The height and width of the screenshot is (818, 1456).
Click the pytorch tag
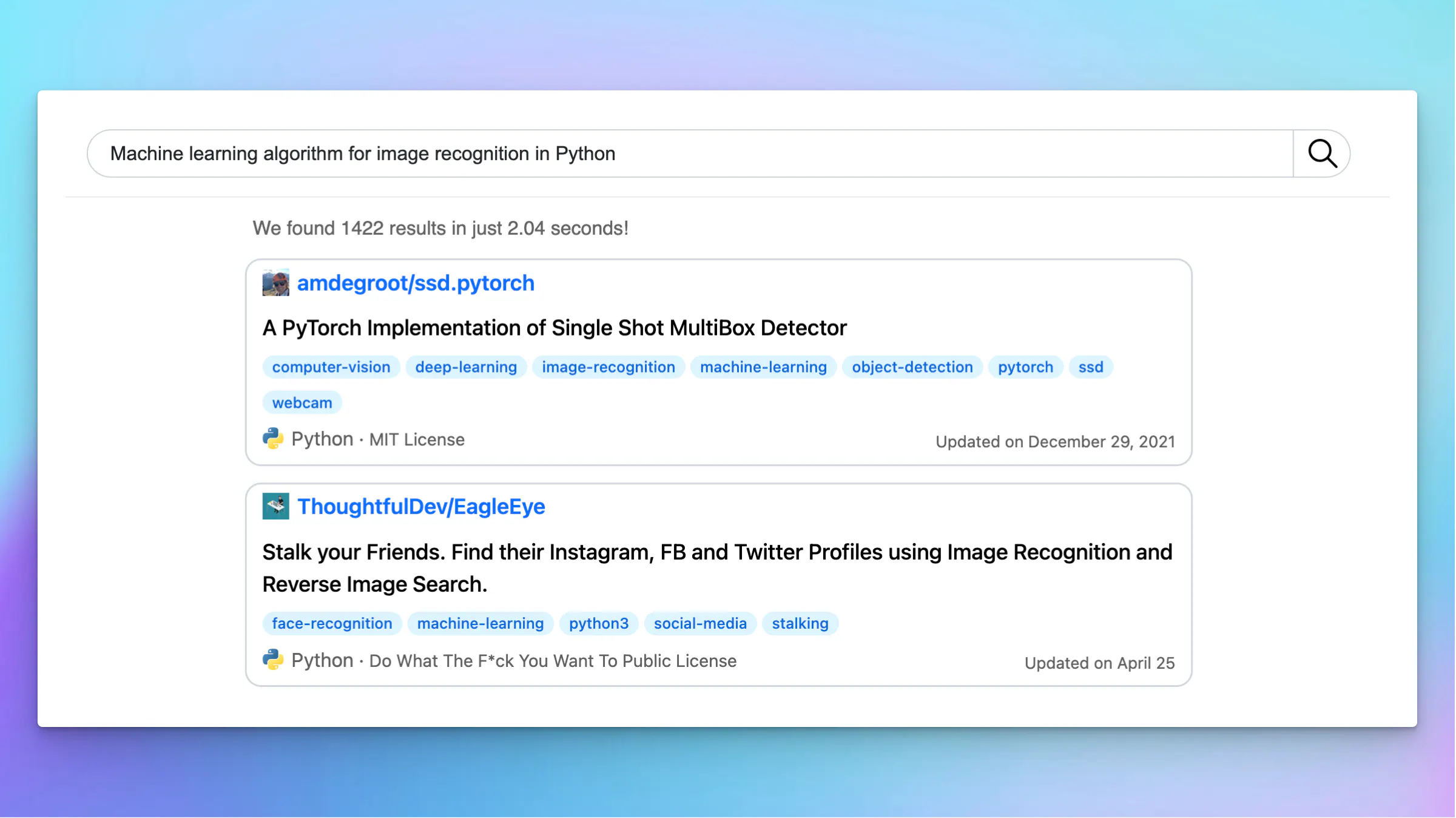coord(1025,367)
